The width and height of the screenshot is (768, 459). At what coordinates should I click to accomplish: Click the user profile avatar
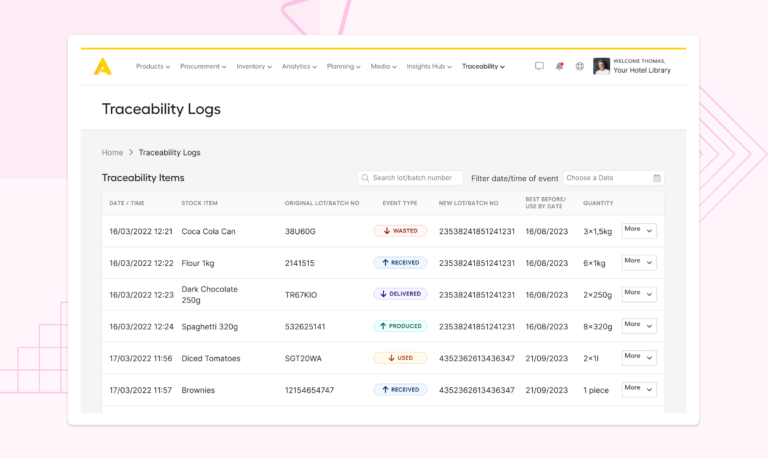tap(601, 66)
